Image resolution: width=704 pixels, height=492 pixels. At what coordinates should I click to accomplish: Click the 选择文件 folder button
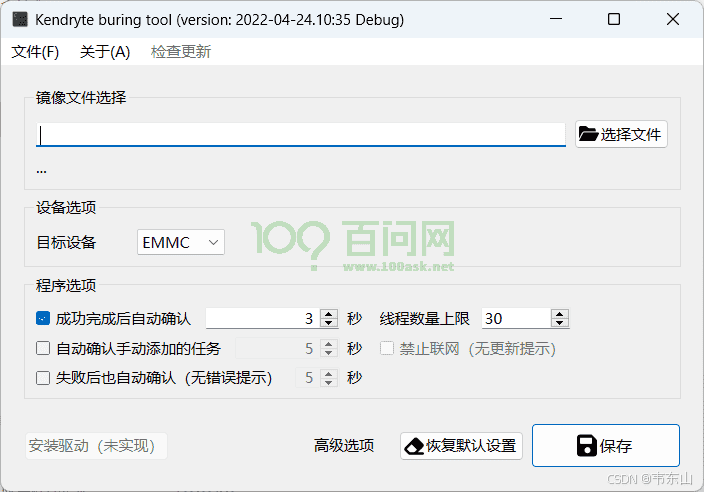621,134
